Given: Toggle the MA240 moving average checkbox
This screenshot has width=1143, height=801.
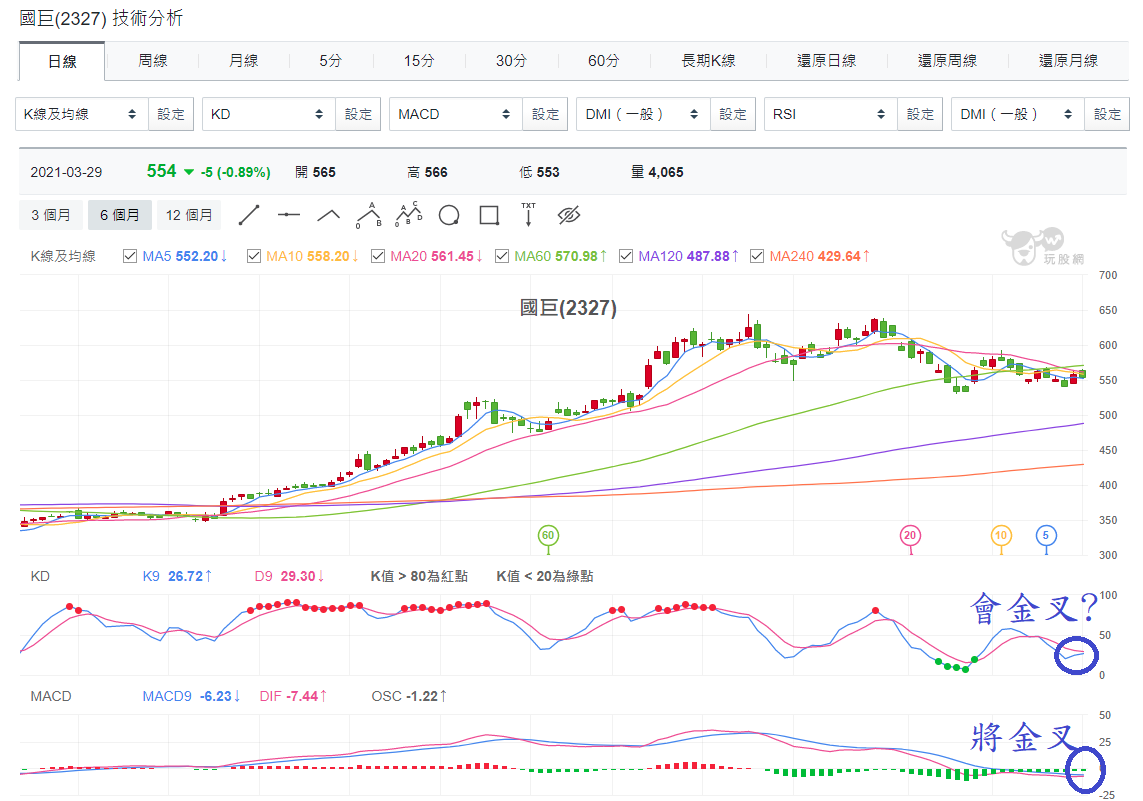Looking at the screenshot, I should click(x=757, y=256).
